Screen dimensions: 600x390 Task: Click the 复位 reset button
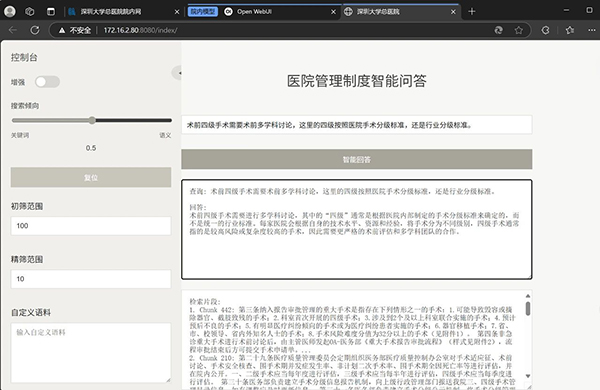point(91,178)
